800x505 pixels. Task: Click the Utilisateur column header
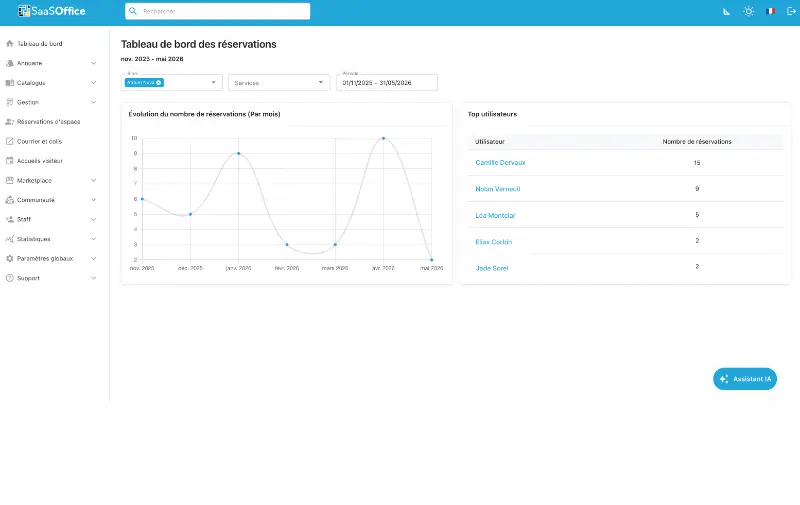pyautogui.click(x=490, y=141)
